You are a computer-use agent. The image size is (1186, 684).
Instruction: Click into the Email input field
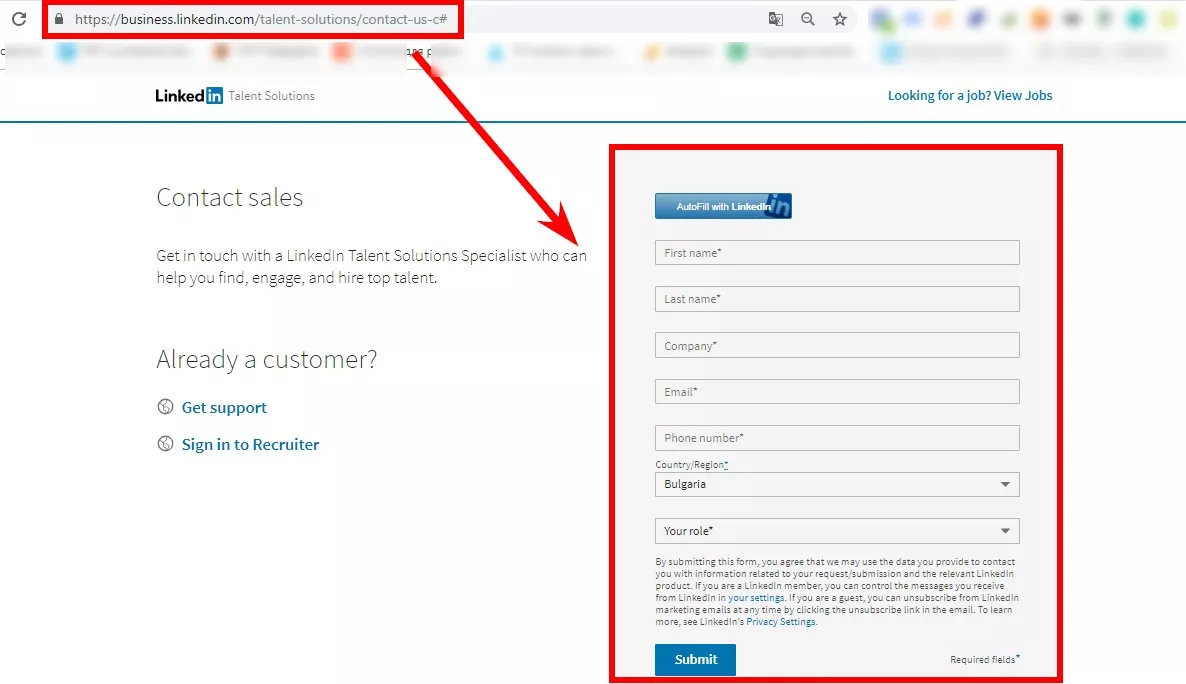click(x=837, y=391)
